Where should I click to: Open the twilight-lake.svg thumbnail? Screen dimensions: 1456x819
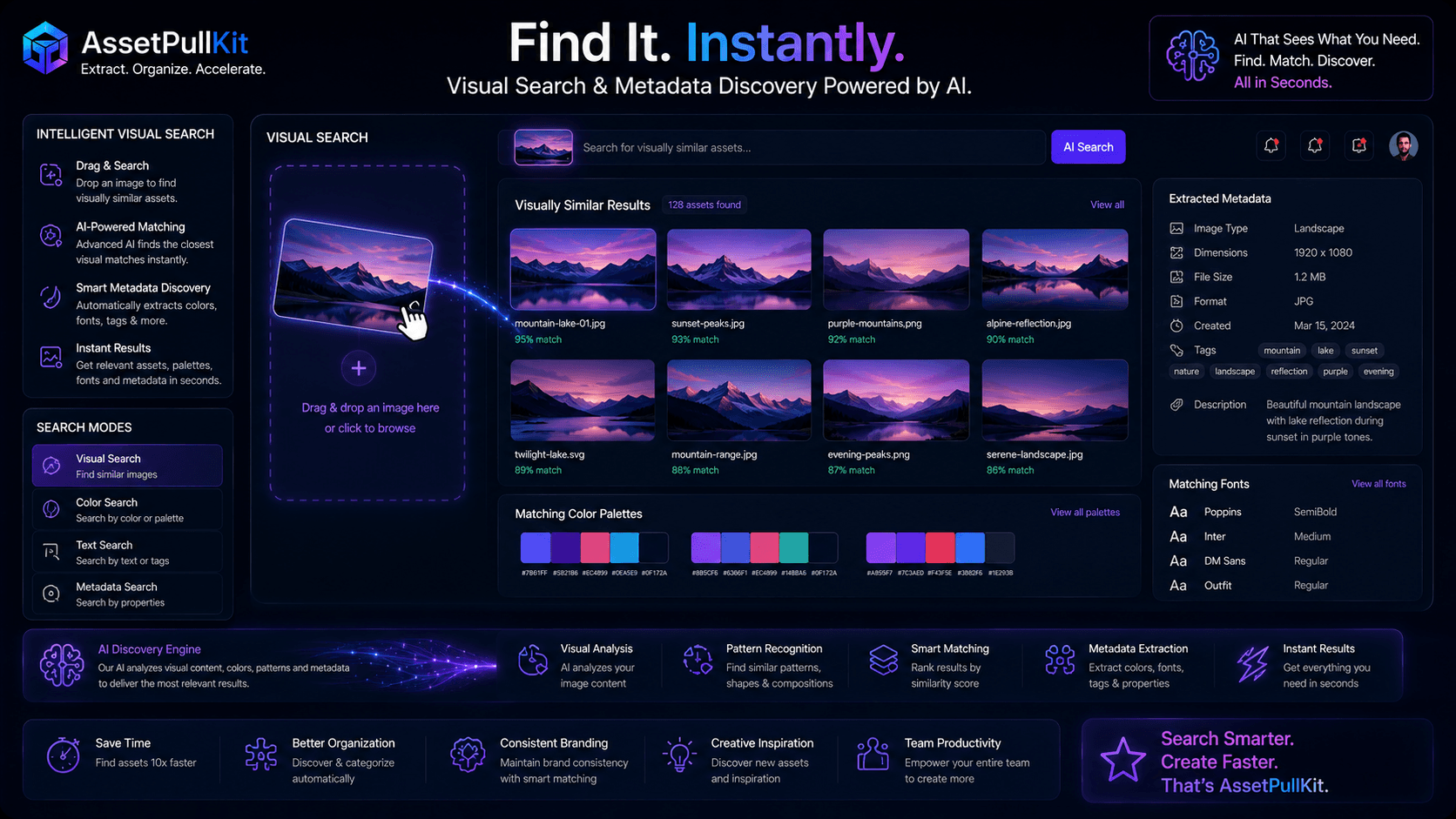click(x=583, y=400)
